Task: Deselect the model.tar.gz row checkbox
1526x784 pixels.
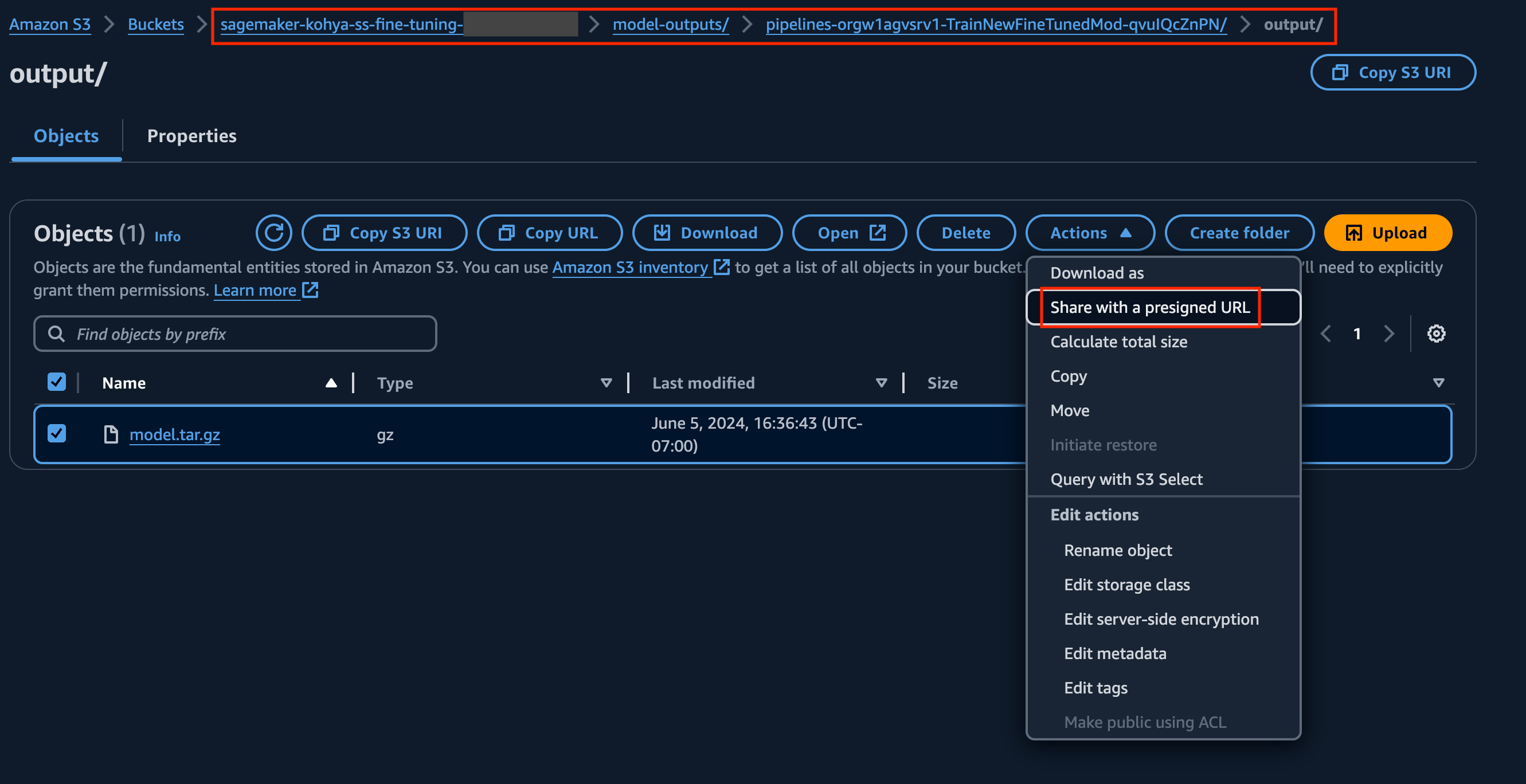Action: [57, 434]
